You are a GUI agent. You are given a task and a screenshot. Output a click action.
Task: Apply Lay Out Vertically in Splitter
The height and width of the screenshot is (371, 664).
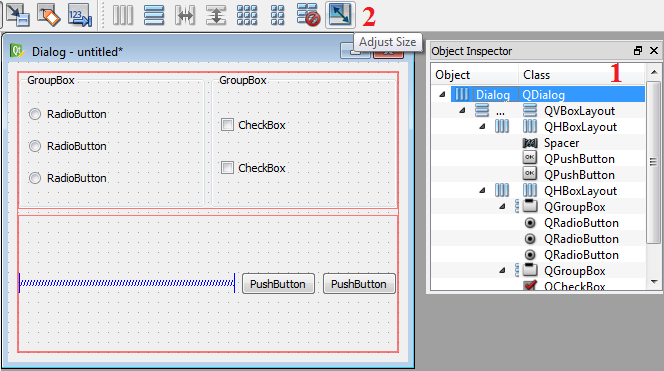pyautogui.click(x=216, y=15)
